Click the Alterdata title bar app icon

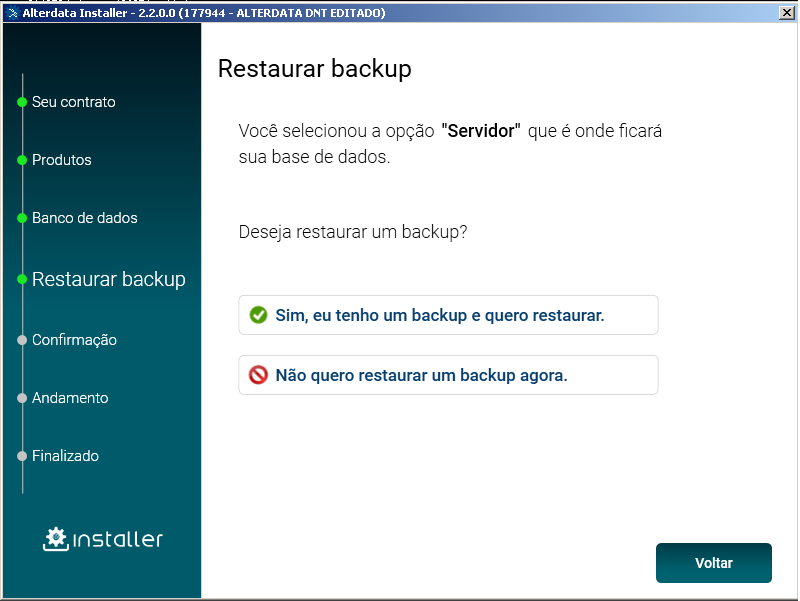click(x=13, y=13)
